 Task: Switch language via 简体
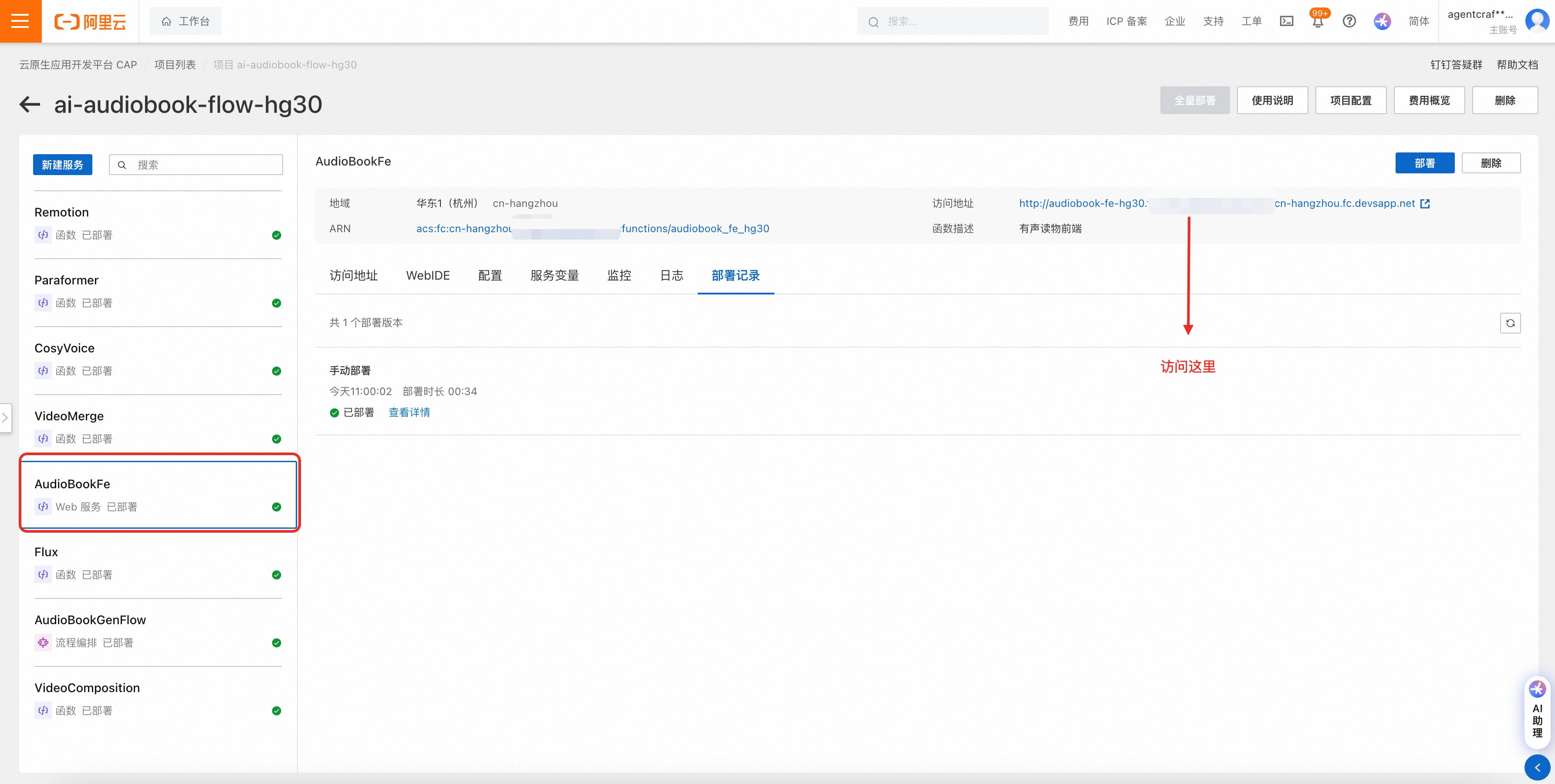coord(1419,21)
